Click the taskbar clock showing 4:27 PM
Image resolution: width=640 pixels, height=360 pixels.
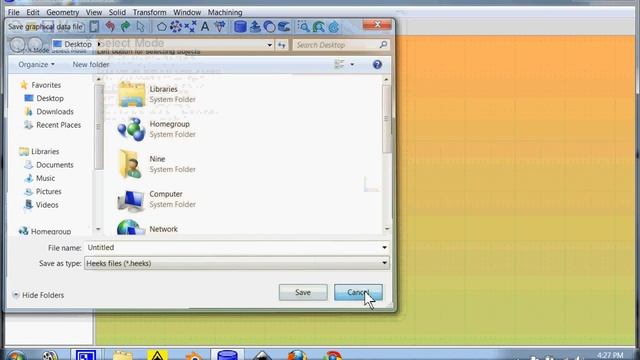point(610,356)
